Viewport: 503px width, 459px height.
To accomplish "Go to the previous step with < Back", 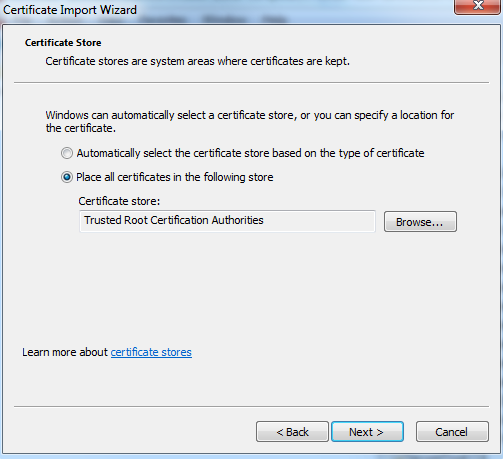I will 292,432.
